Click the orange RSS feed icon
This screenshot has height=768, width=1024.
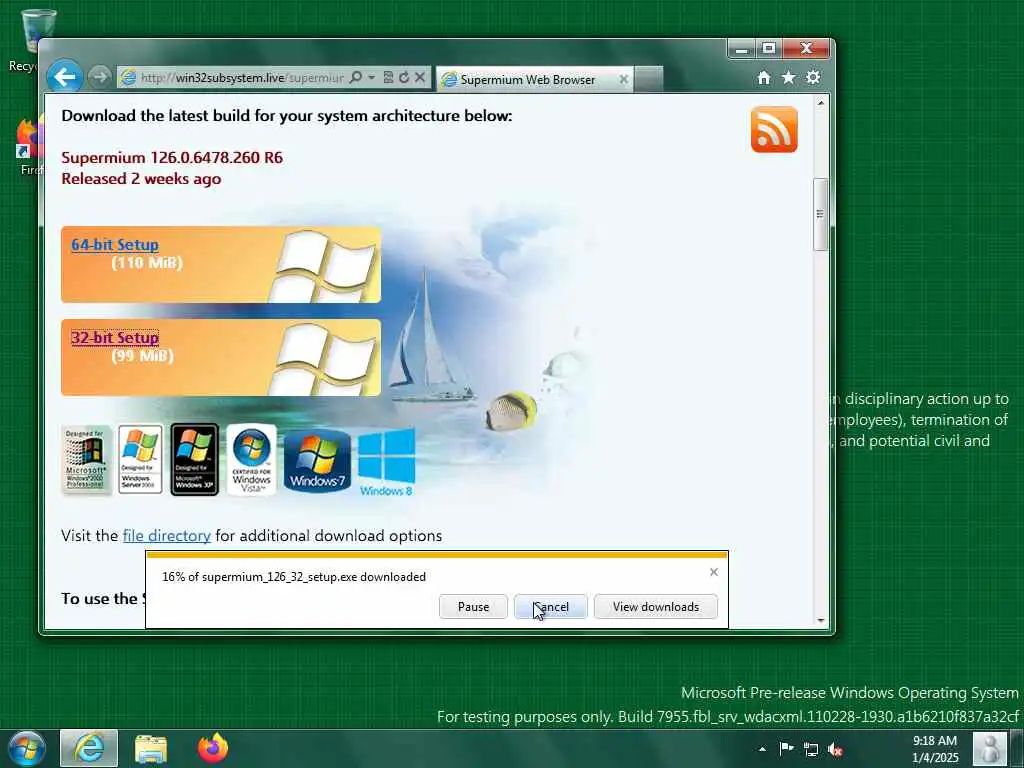774,129
